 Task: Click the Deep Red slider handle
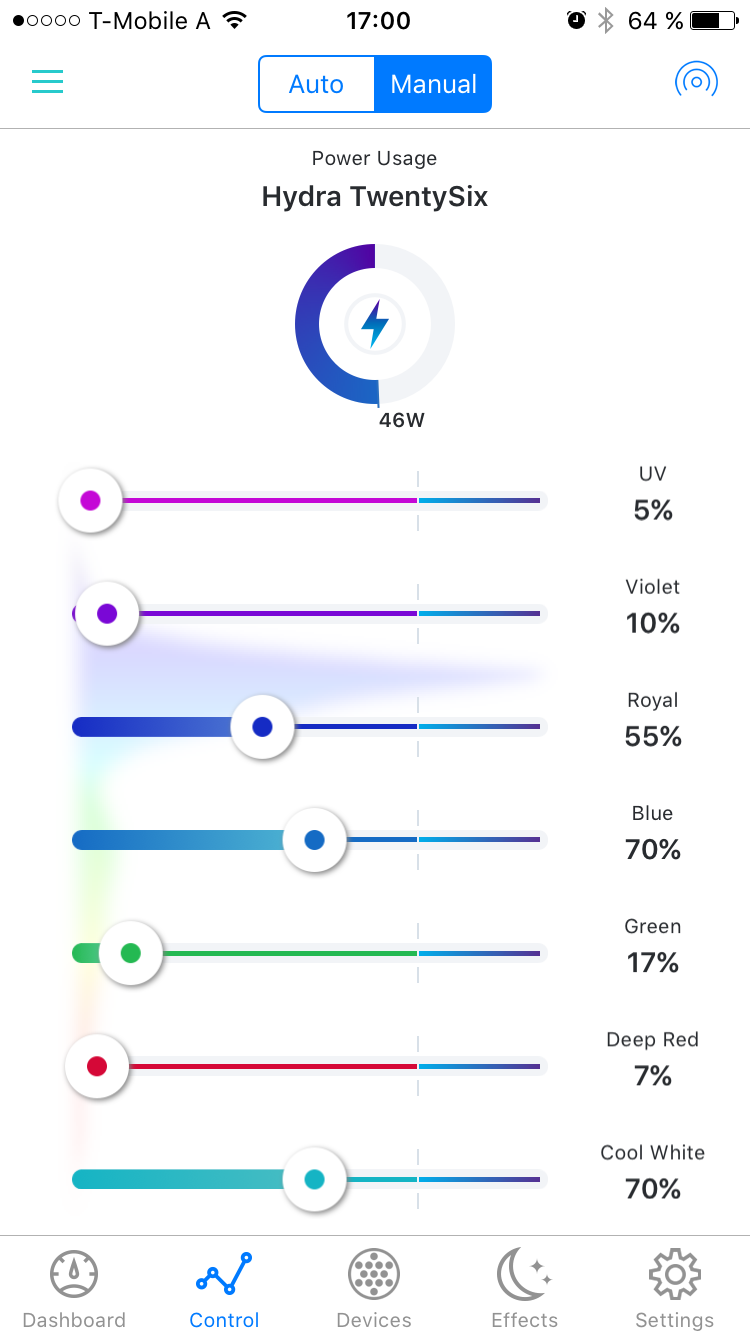click(x=97, y=1066)
